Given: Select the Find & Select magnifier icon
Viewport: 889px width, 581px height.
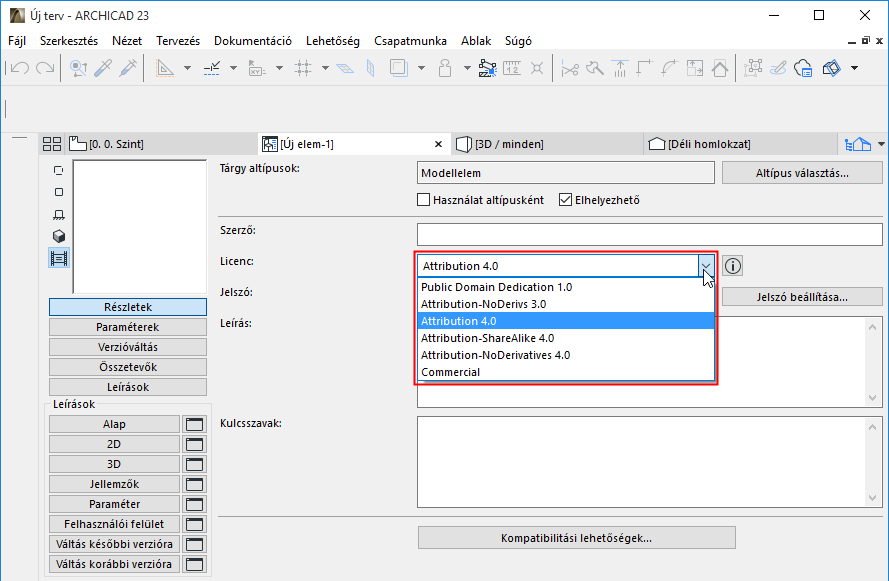Looking at the screenshot, I should (x=78, y=68).
